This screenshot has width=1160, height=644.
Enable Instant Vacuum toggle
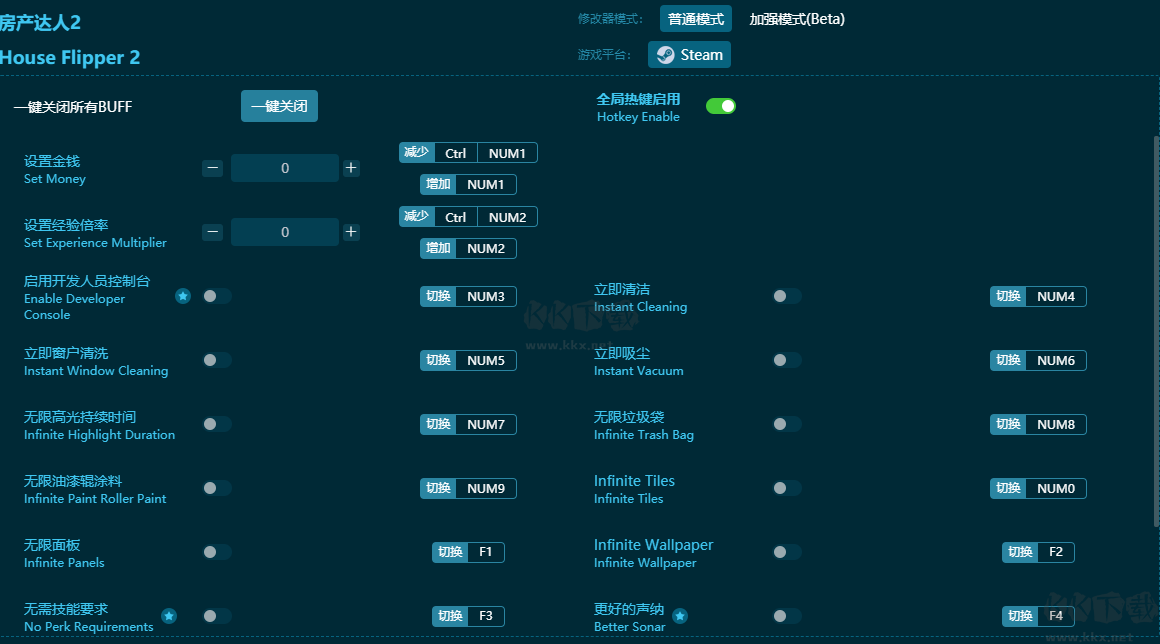tap(786, 360)
